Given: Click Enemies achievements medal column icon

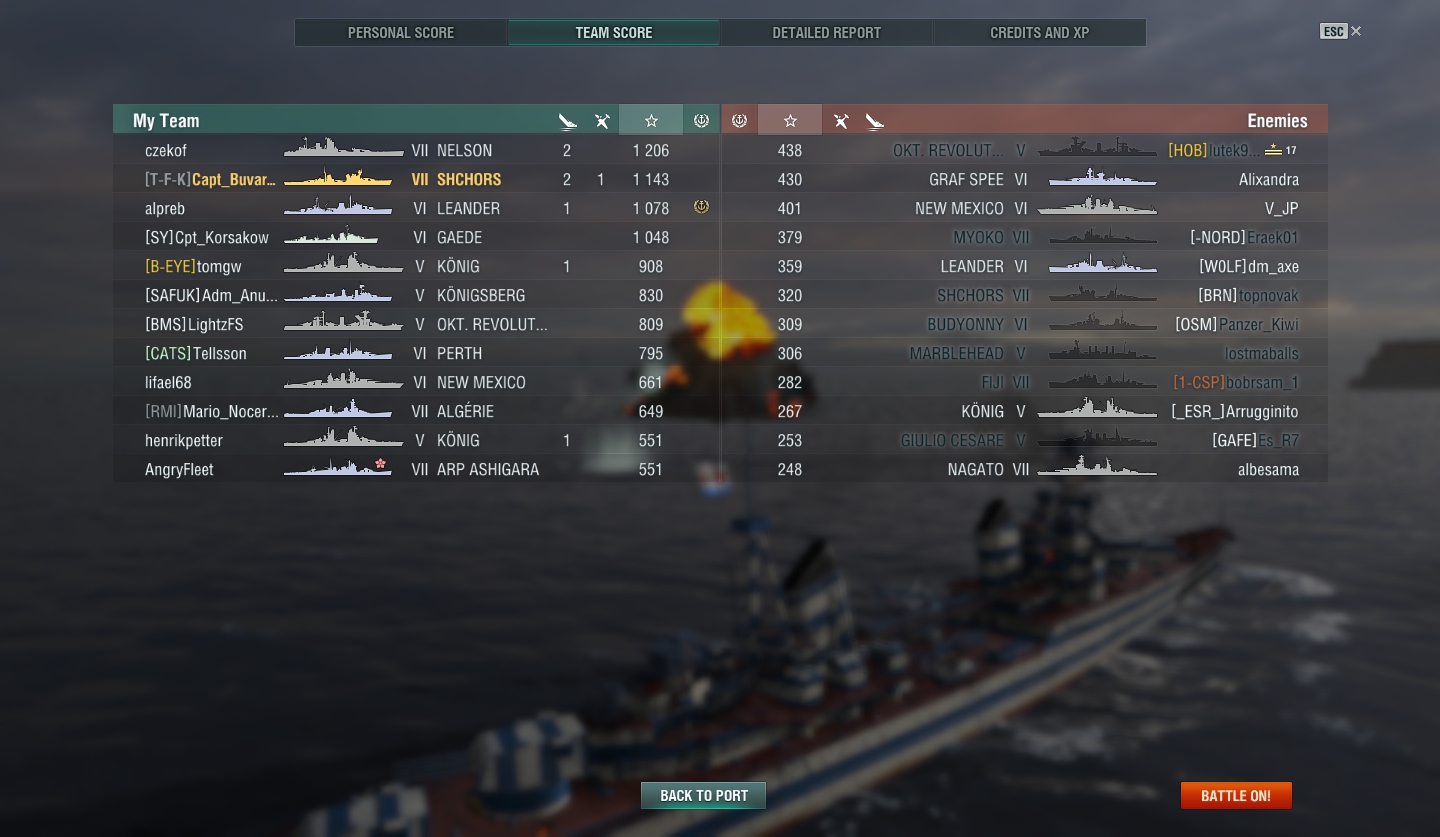Looking at the screenshot, I should coord(740,120).
